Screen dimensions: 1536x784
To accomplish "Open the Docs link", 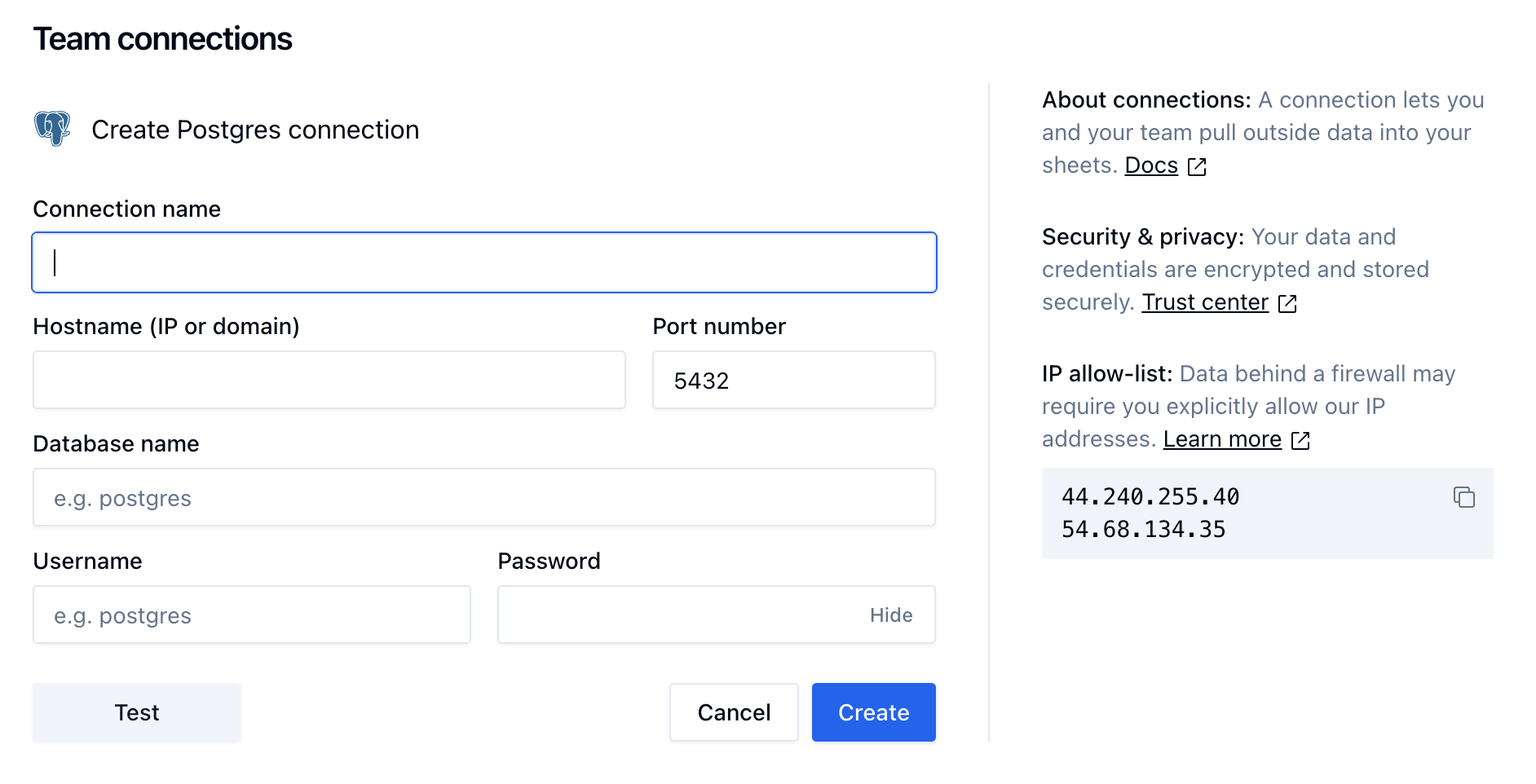I will click(1150, 165).
